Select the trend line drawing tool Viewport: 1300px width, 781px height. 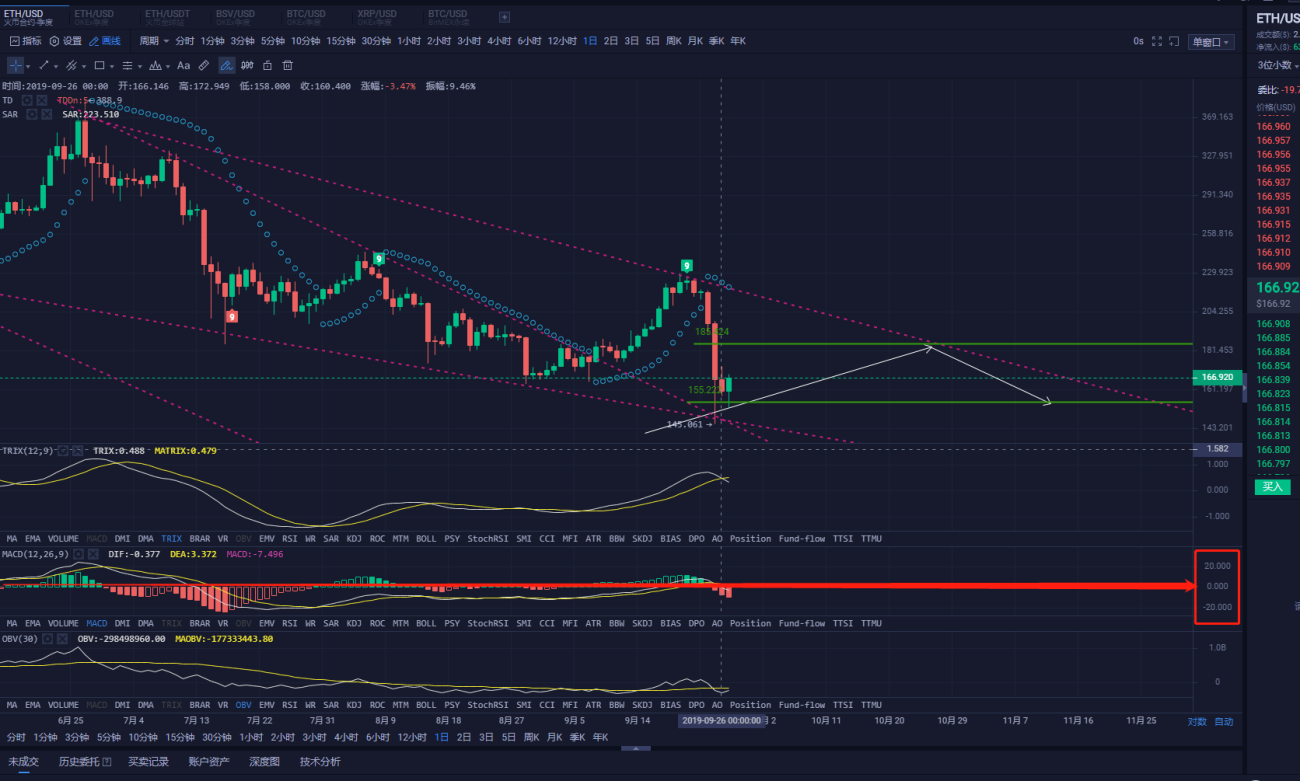(x=43, y=66)
